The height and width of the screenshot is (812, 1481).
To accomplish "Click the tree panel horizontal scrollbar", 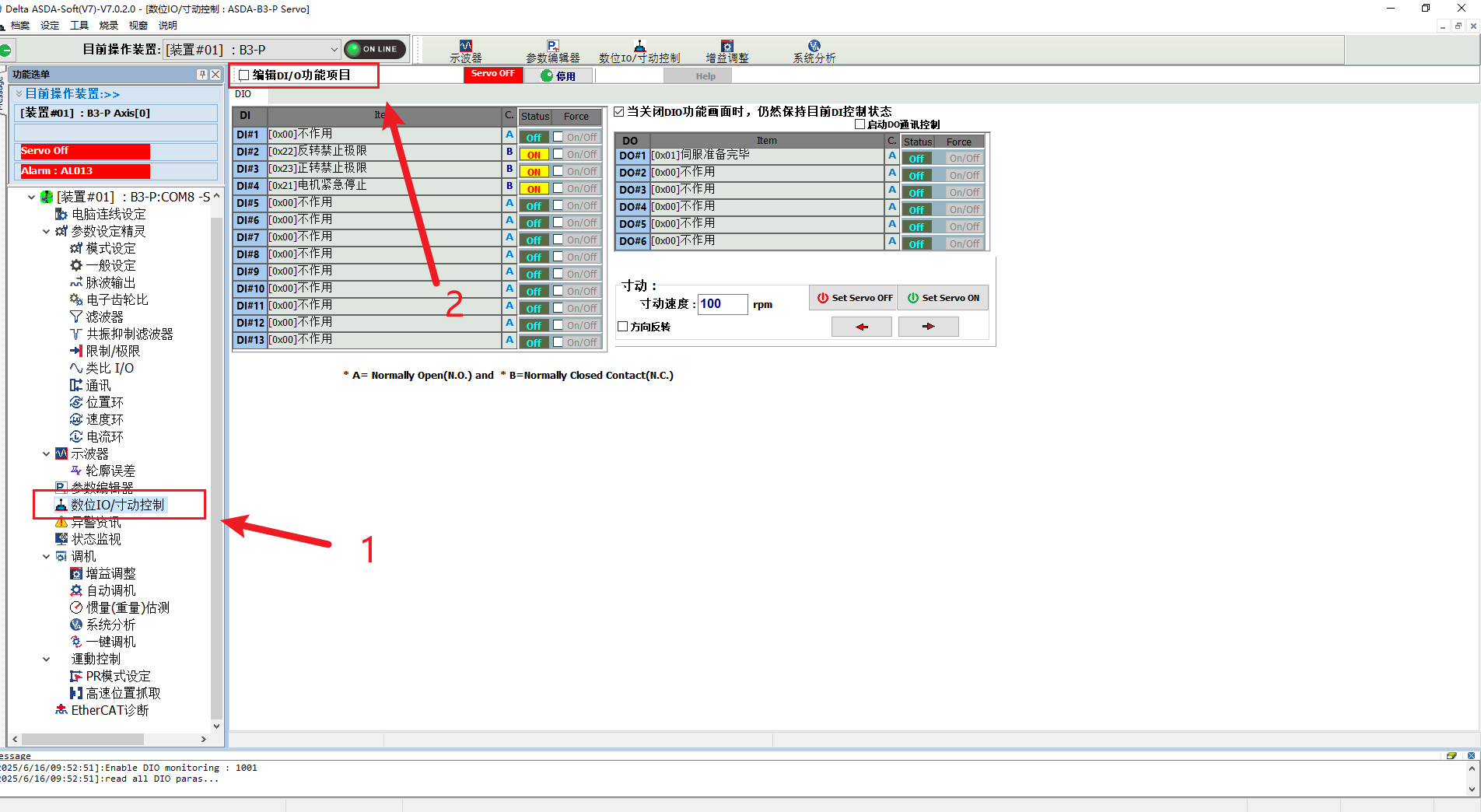I will 109,739.
